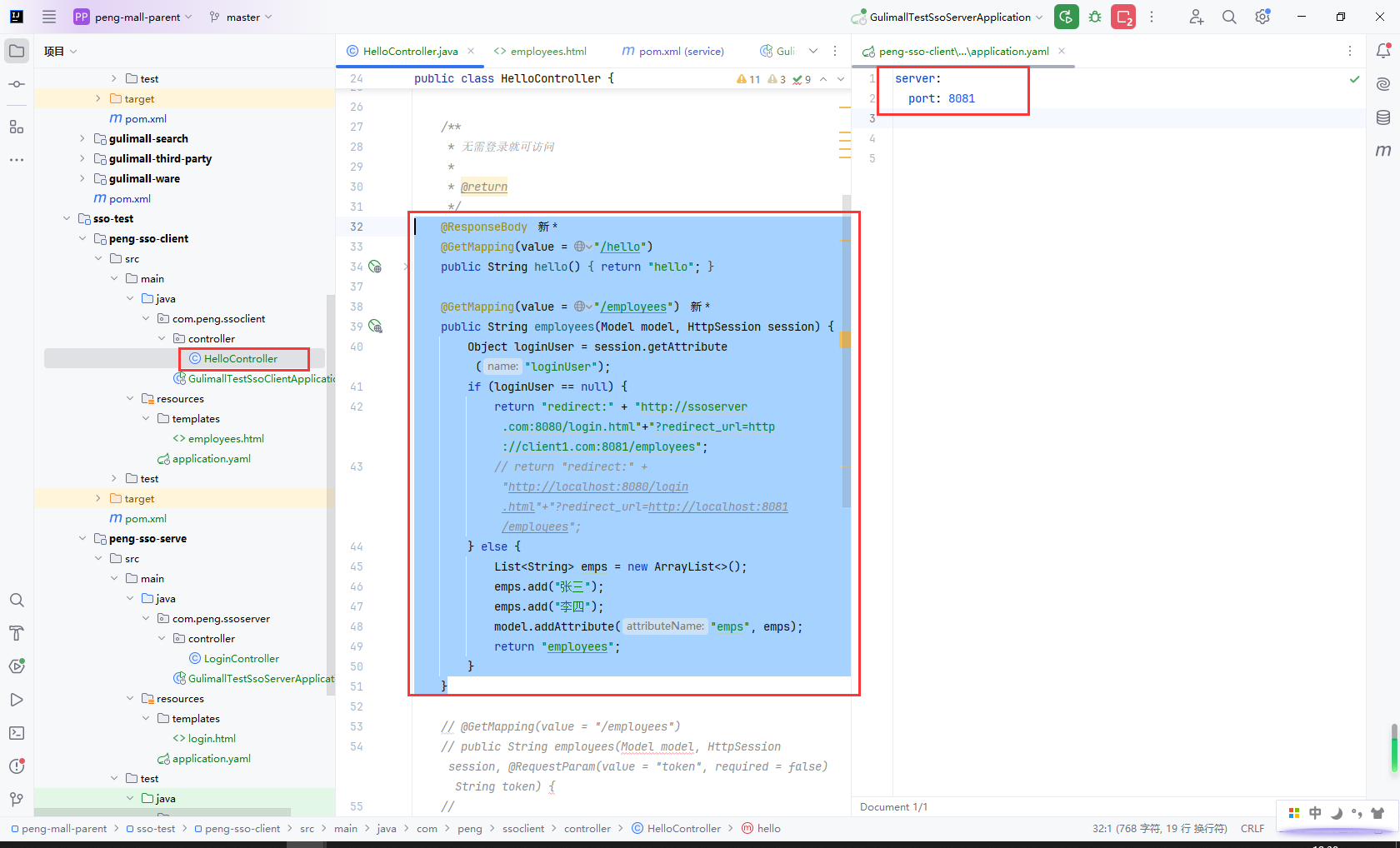
Task: Open Search Everywhere magnifier
Action: [x=1229, y=17]
